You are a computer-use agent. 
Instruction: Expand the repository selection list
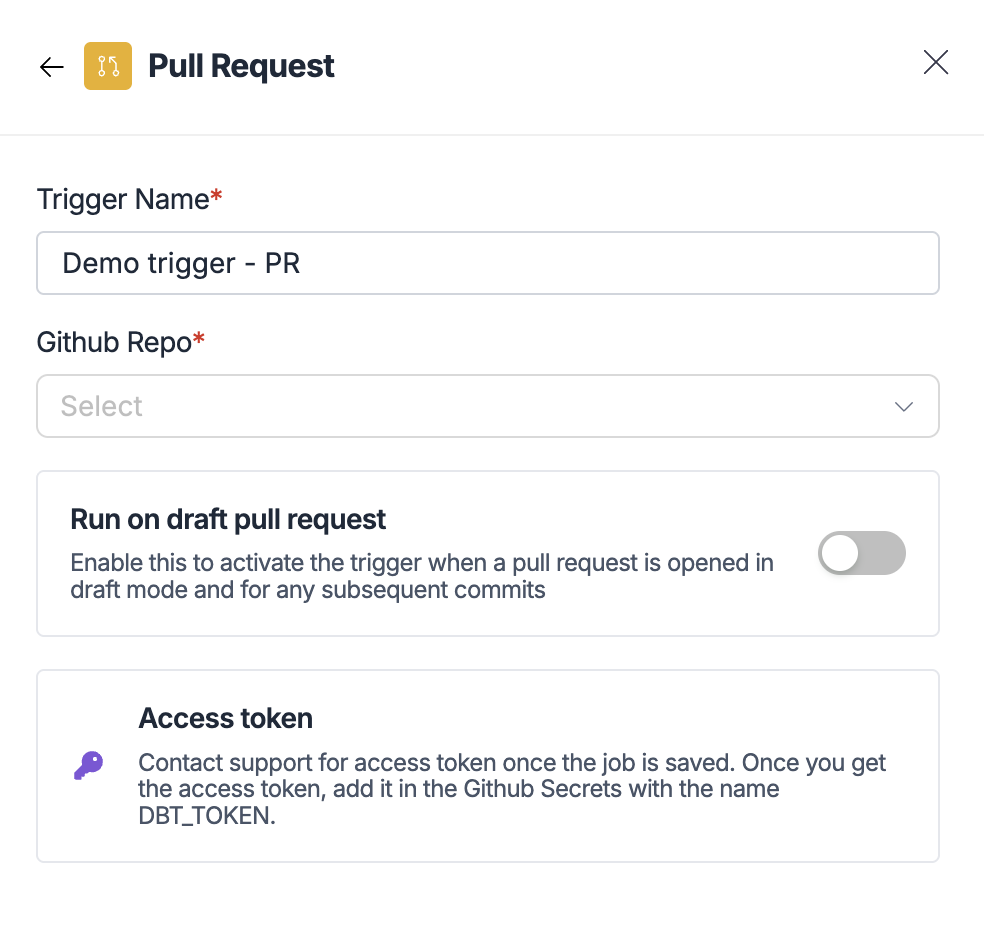(x=488, y=406)
